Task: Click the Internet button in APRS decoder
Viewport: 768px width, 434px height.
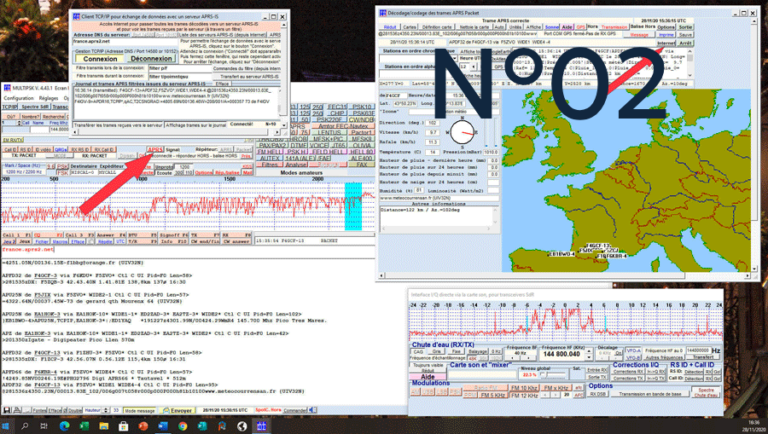Action: (x=666, y=43)
